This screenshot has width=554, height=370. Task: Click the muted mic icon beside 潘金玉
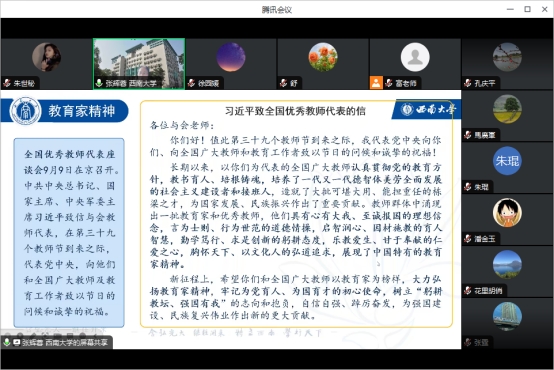tap(468, 239)
